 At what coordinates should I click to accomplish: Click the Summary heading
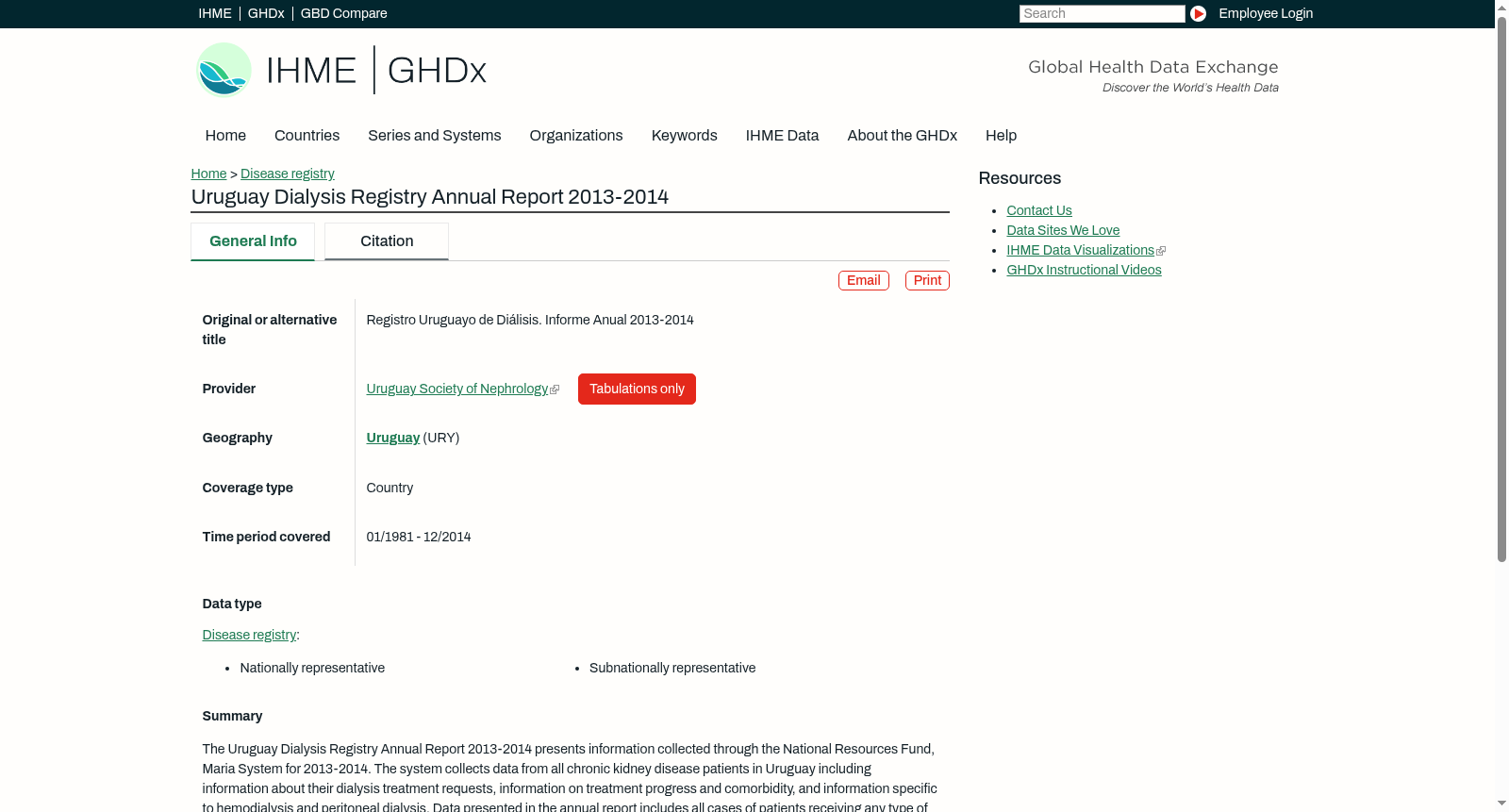pos(232,716)
